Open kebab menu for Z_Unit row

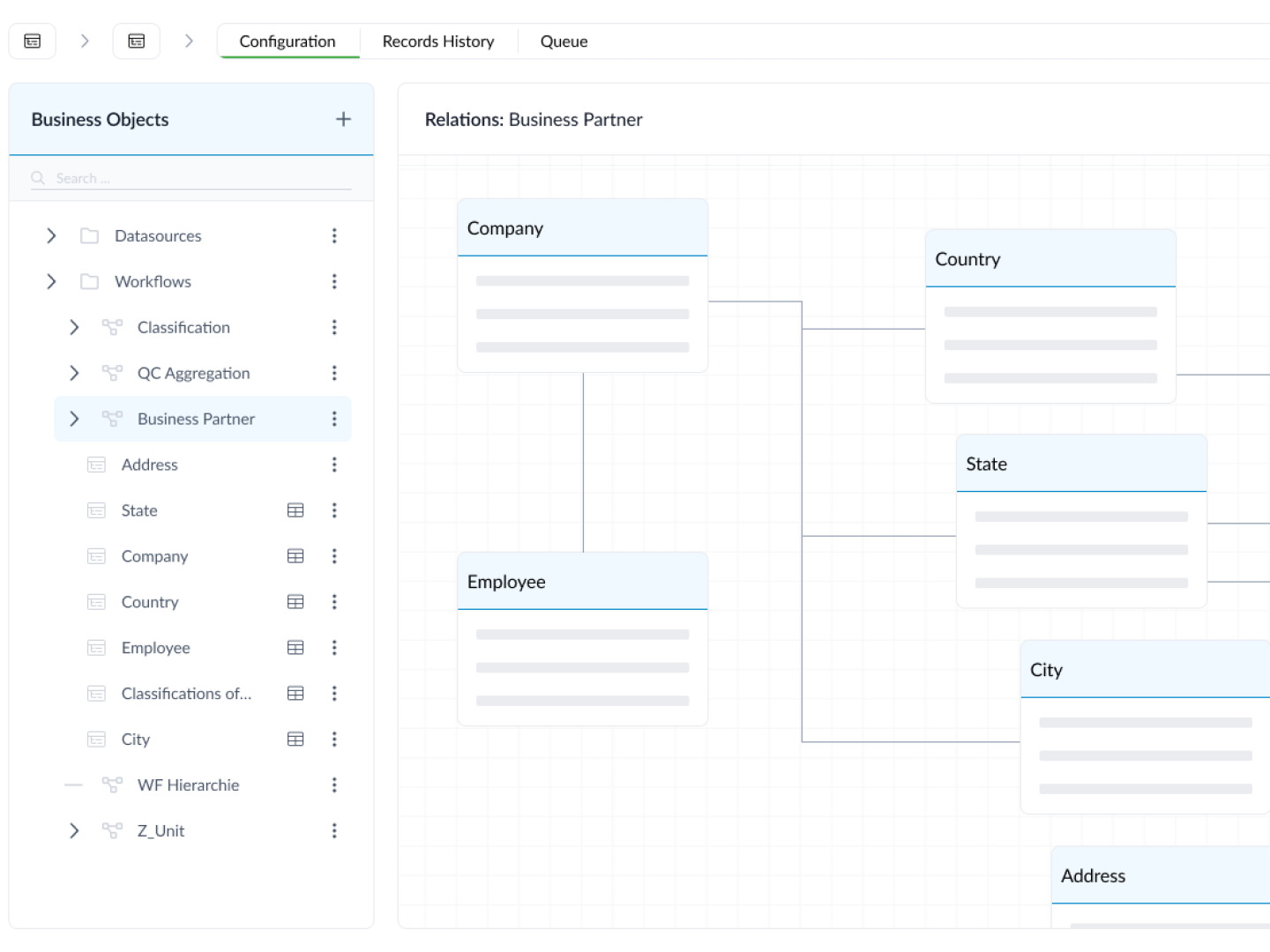coord(334,830)
